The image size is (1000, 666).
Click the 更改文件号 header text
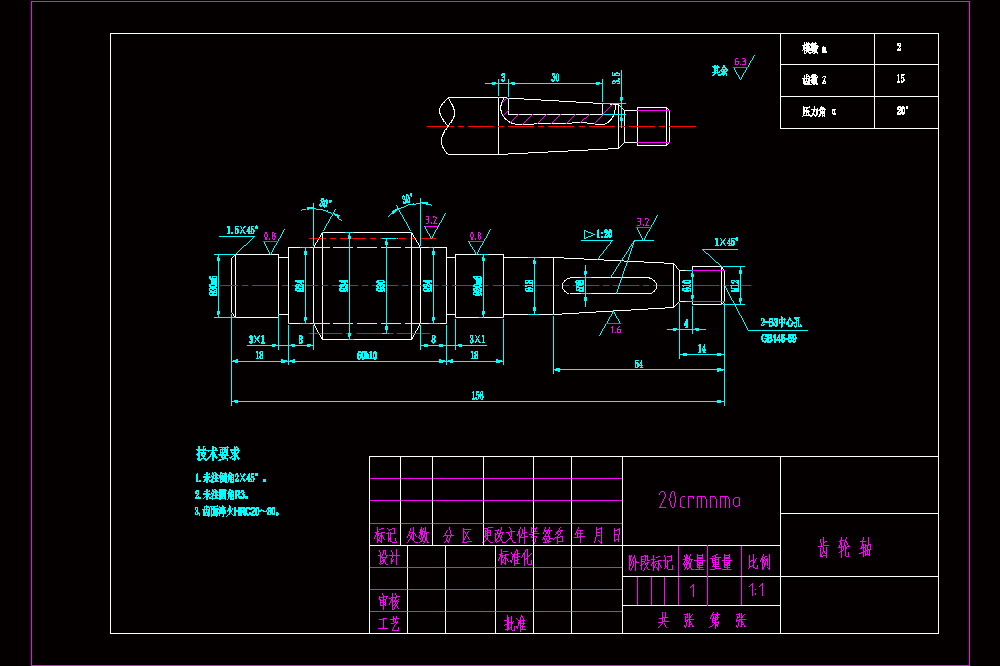coord(511,535)
